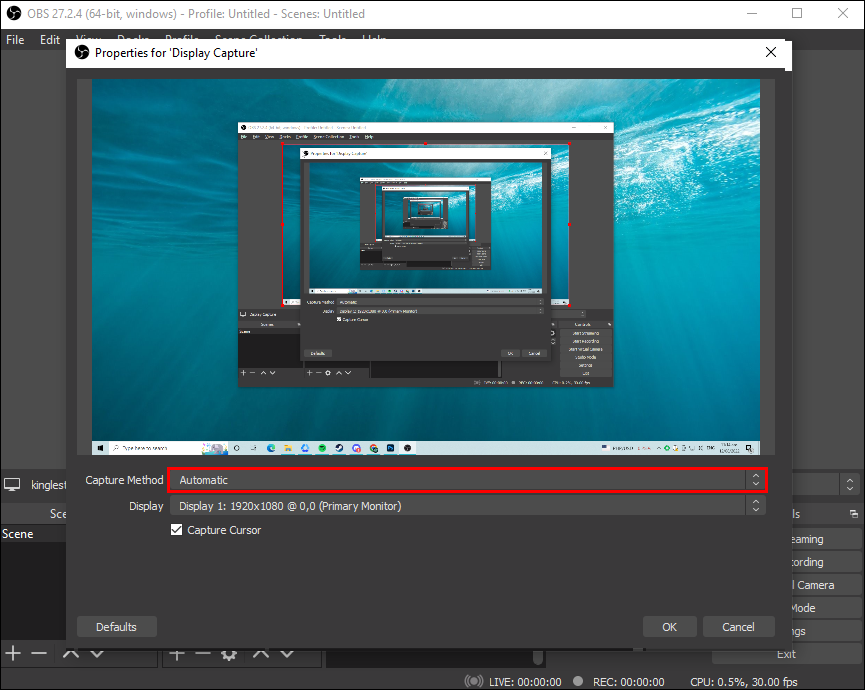Open the Edit menu
The width and height of the screenshot is (865, 690).
coord(50,40)
